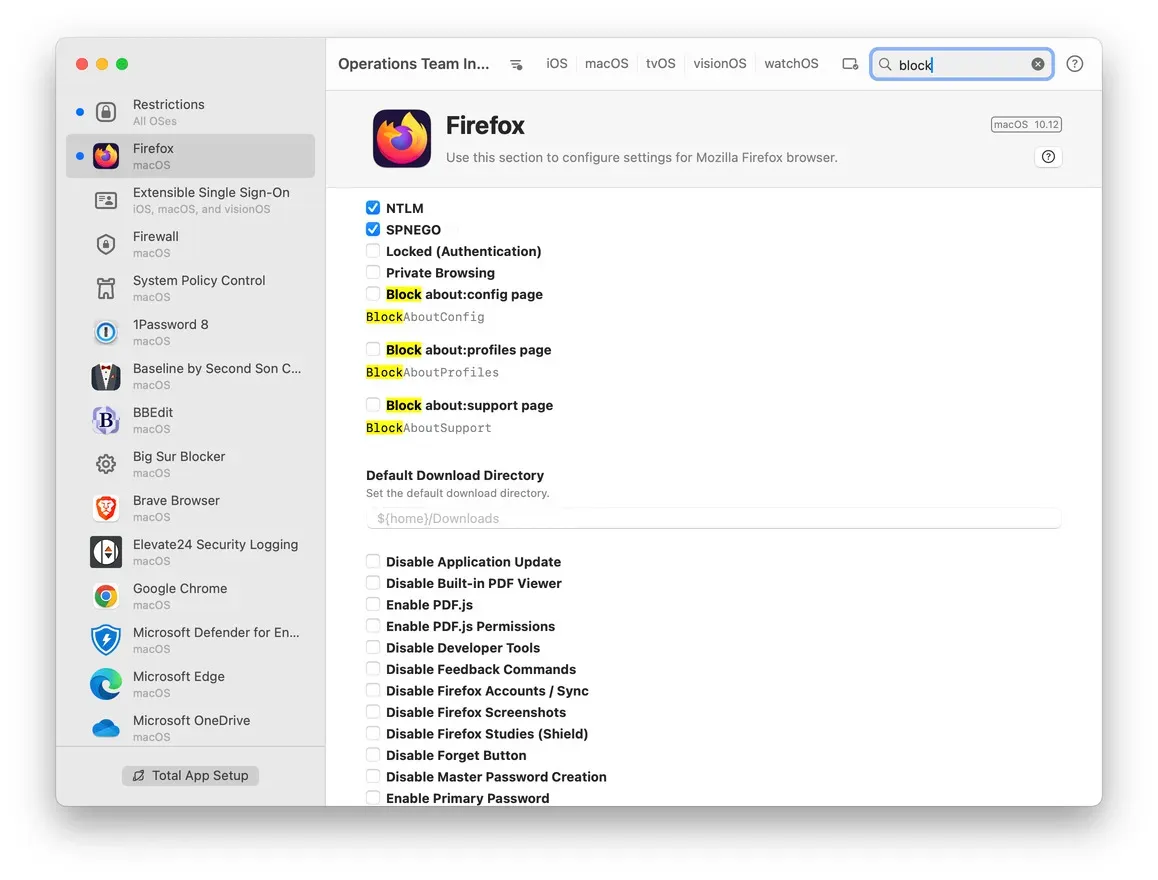Open the Firewall payload settings

pos(155,244)
